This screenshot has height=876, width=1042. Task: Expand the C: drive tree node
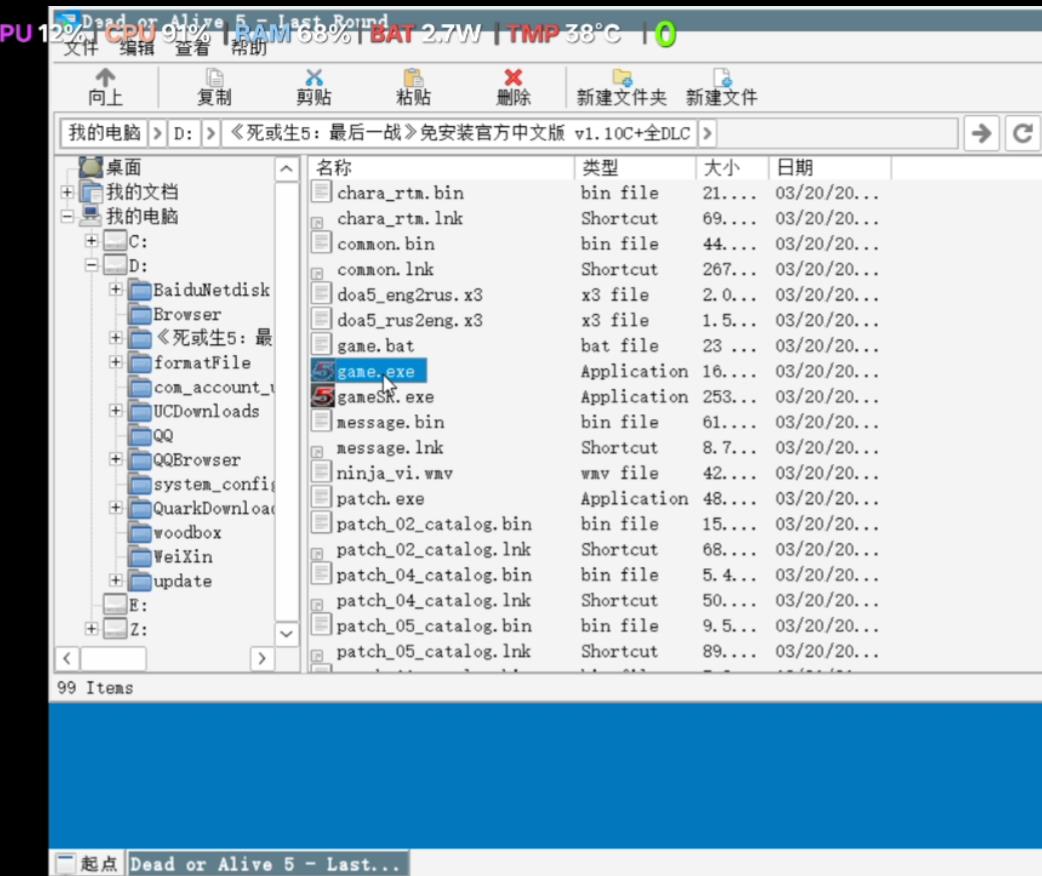(x=92, y=241)
